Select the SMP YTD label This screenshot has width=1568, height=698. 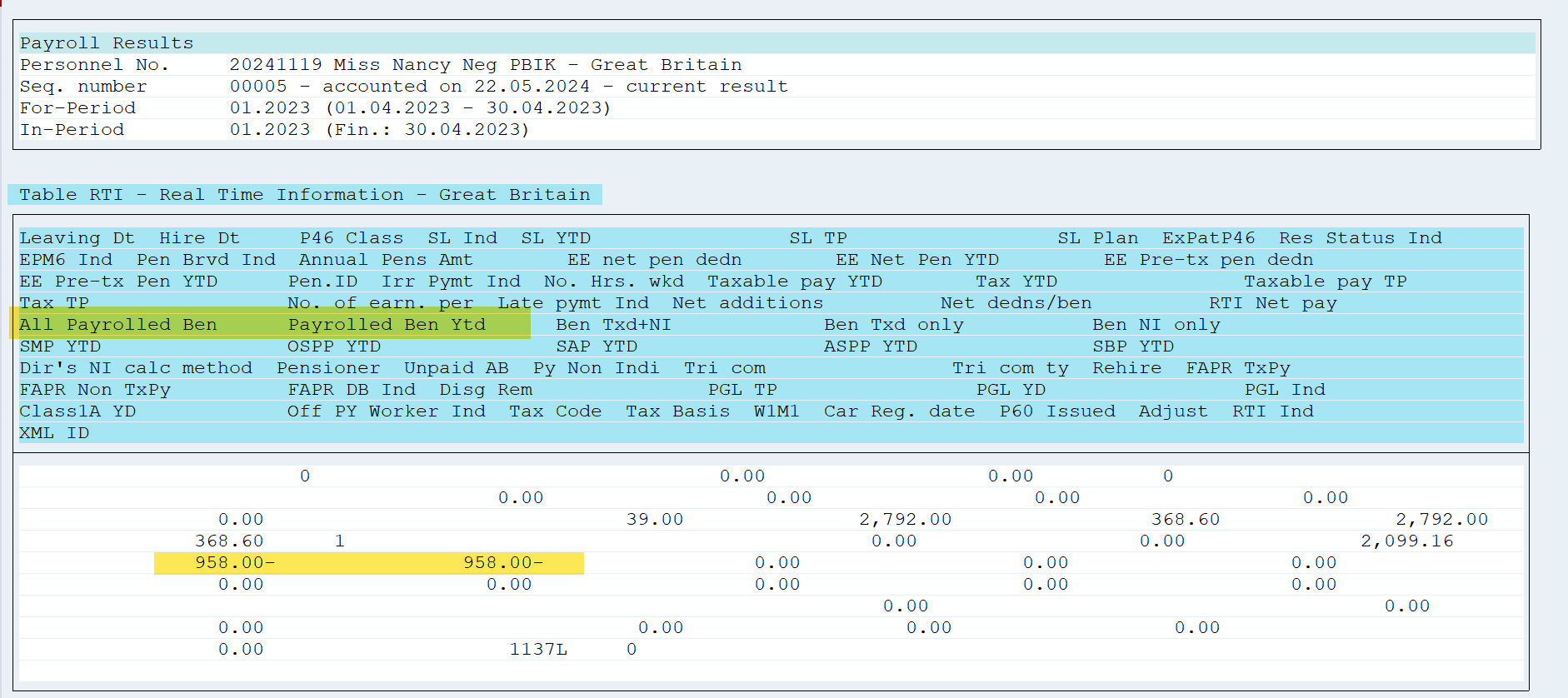point(60,347)
